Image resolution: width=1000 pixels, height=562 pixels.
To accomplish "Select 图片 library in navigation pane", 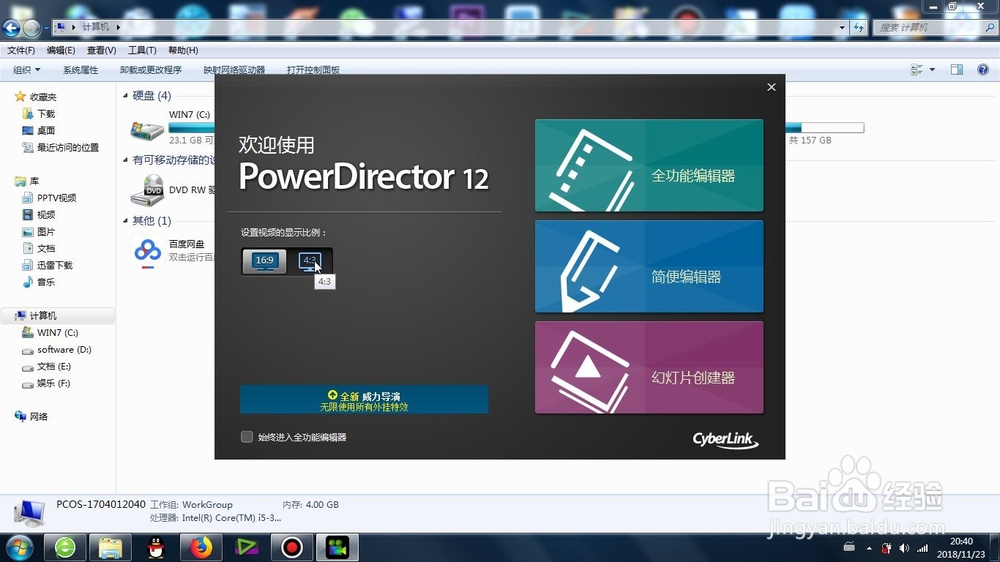I will [x=46, y=232].
